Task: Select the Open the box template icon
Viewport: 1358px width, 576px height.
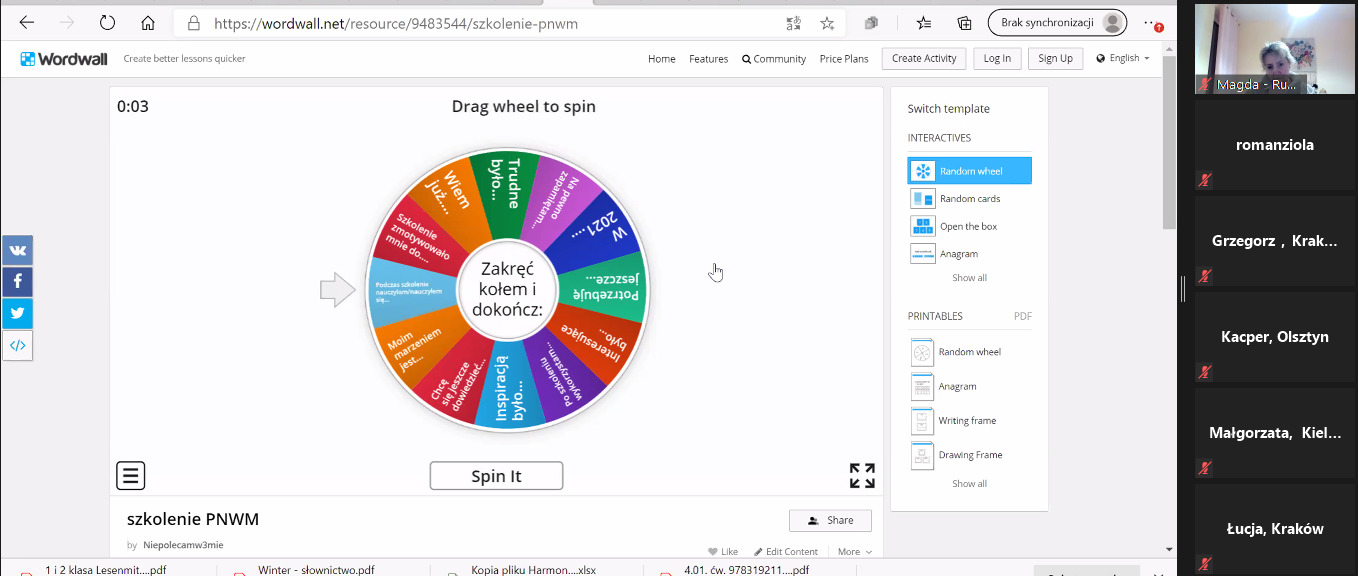Action: [x=923, y=226]
